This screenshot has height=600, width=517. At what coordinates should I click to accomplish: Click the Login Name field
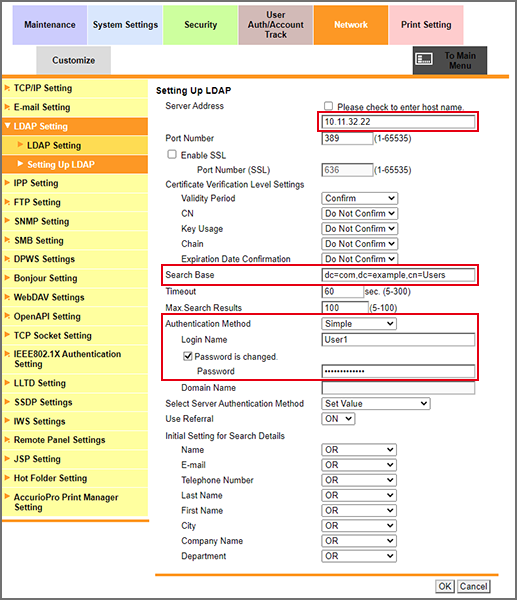point(398,340)
